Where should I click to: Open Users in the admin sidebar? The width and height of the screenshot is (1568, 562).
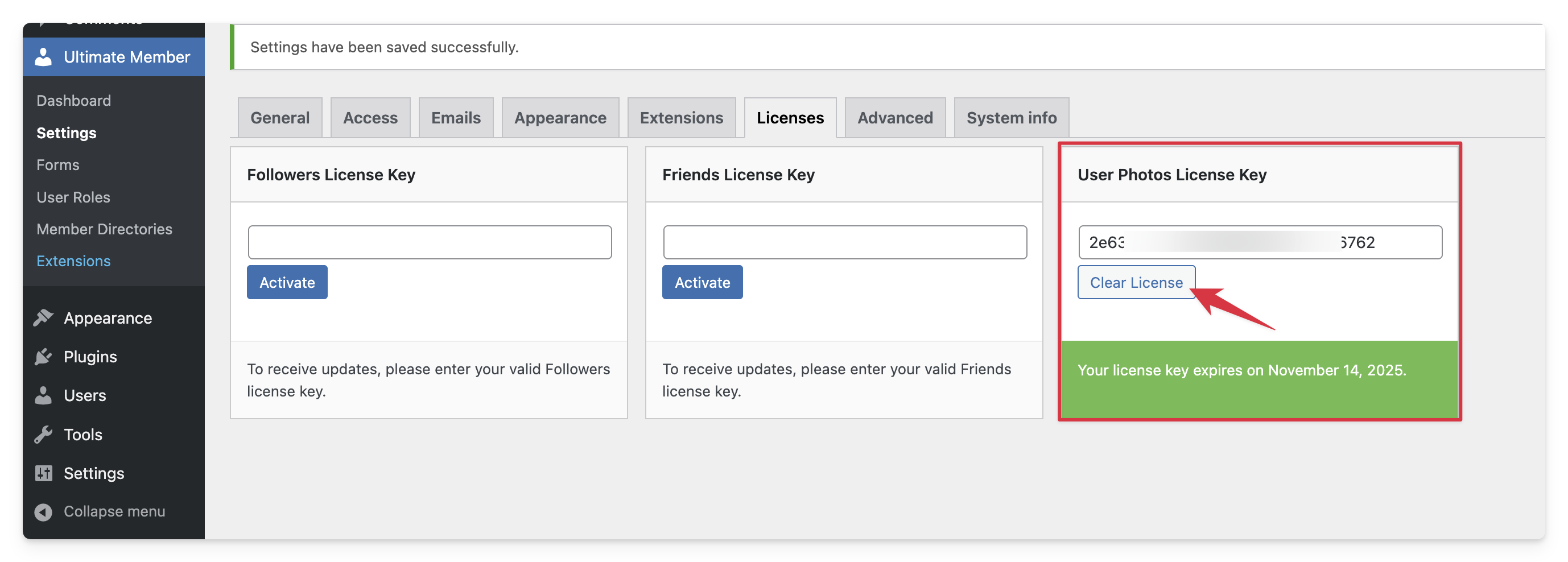[85, 396]
